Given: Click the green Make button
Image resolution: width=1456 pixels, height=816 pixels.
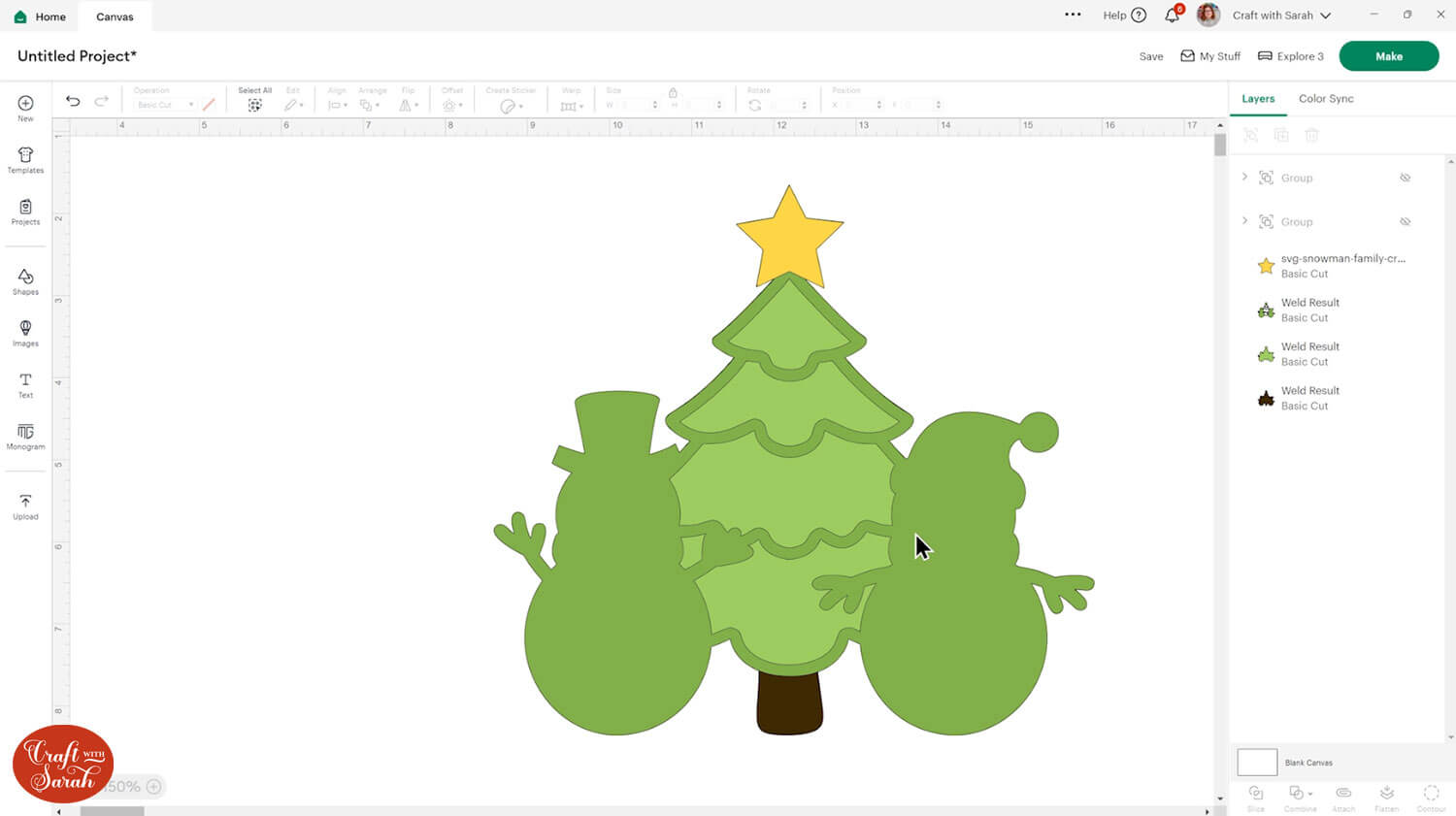Looking at the screenshot, I should (1388, 56).
